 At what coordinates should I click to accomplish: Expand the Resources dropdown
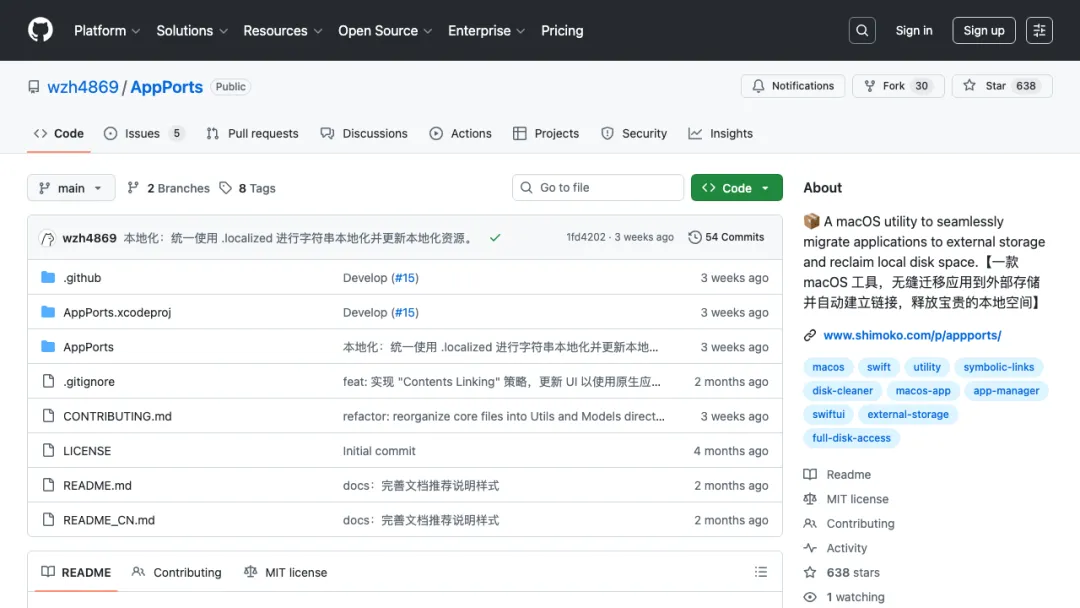pyautogui.click(x=282, y=30)
